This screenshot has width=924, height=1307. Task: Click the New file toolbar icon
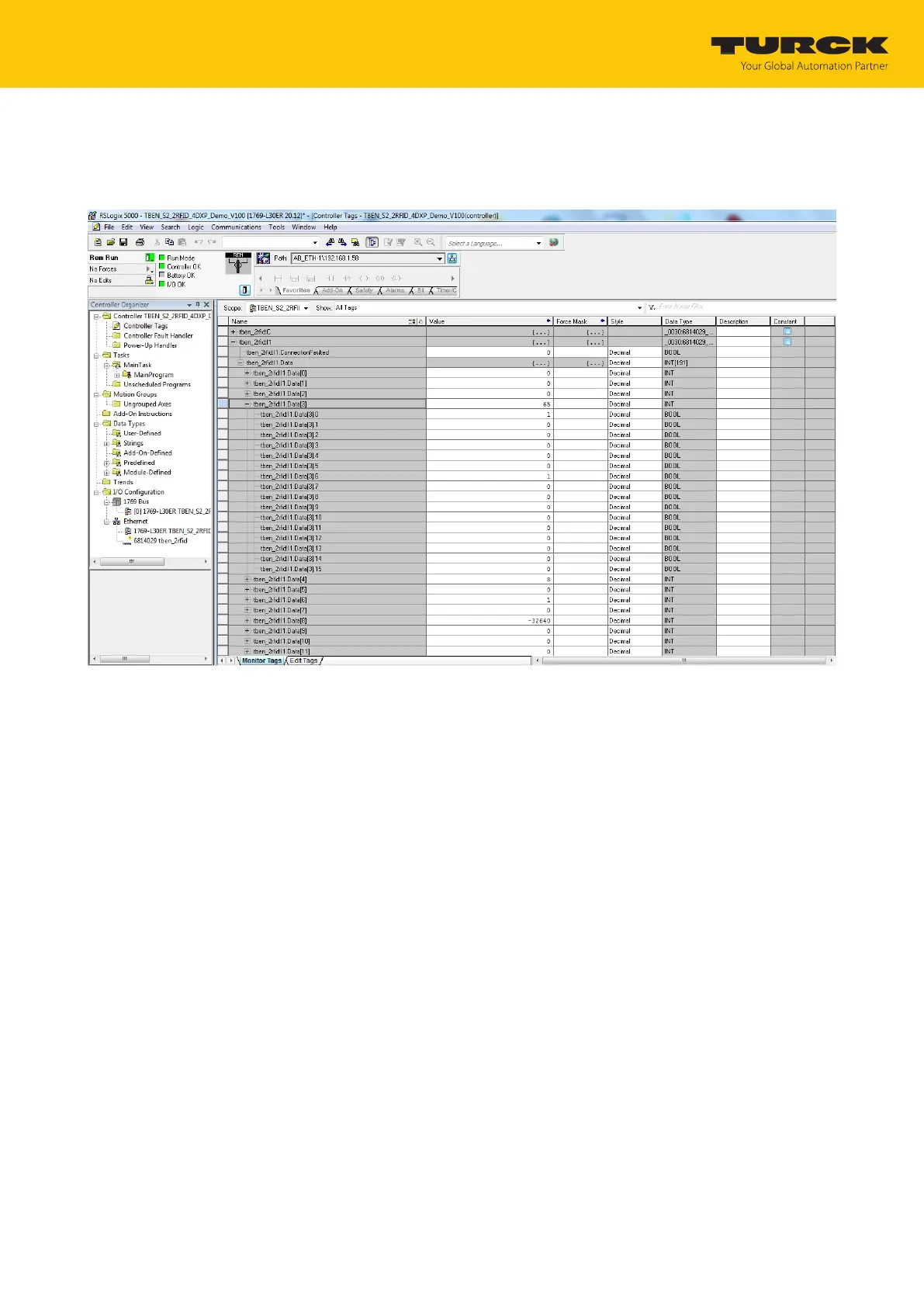pyautogui.click(x=98, y=242)
